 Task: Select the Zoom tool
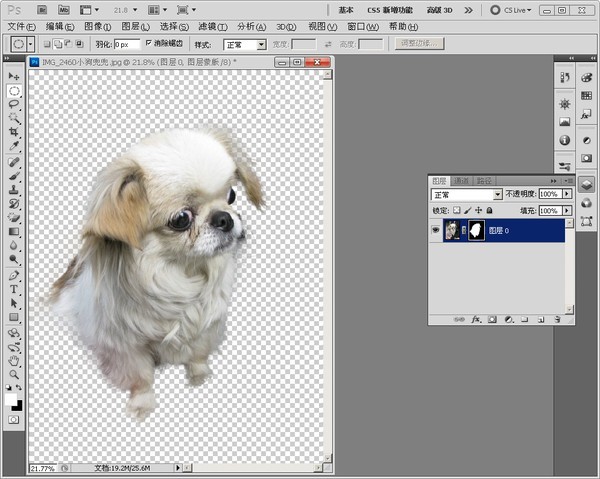14,374
